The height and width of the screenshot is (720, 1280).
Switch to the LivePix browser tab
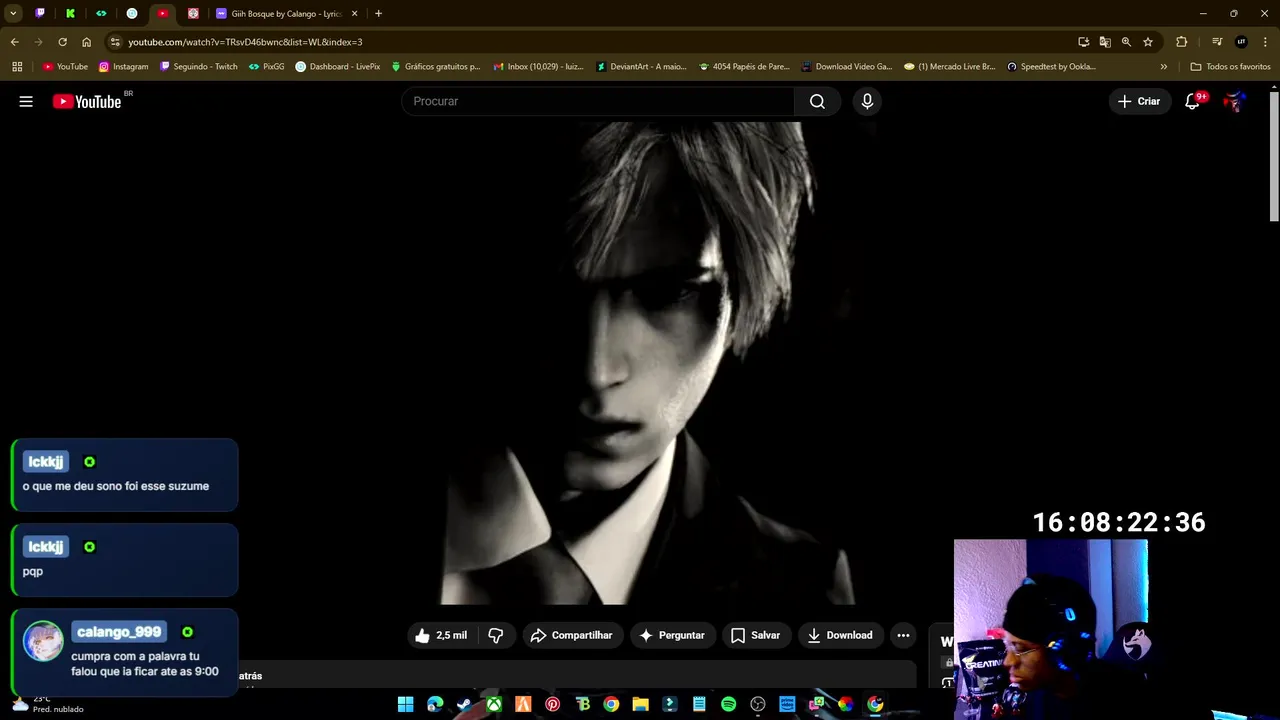[x=132, y=14]
